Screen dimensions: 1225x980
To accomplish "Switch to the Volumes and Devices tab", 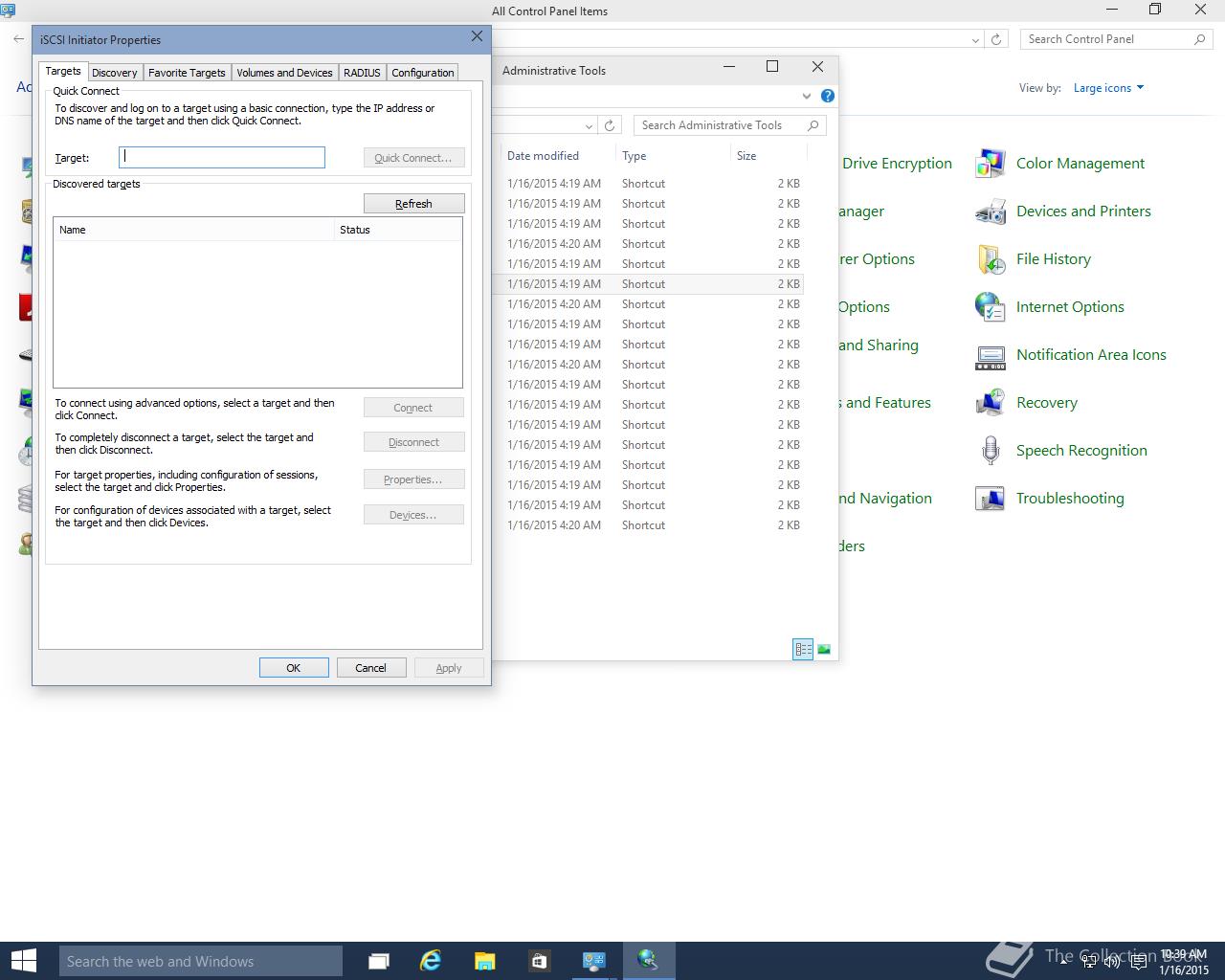I will [284, 73].
